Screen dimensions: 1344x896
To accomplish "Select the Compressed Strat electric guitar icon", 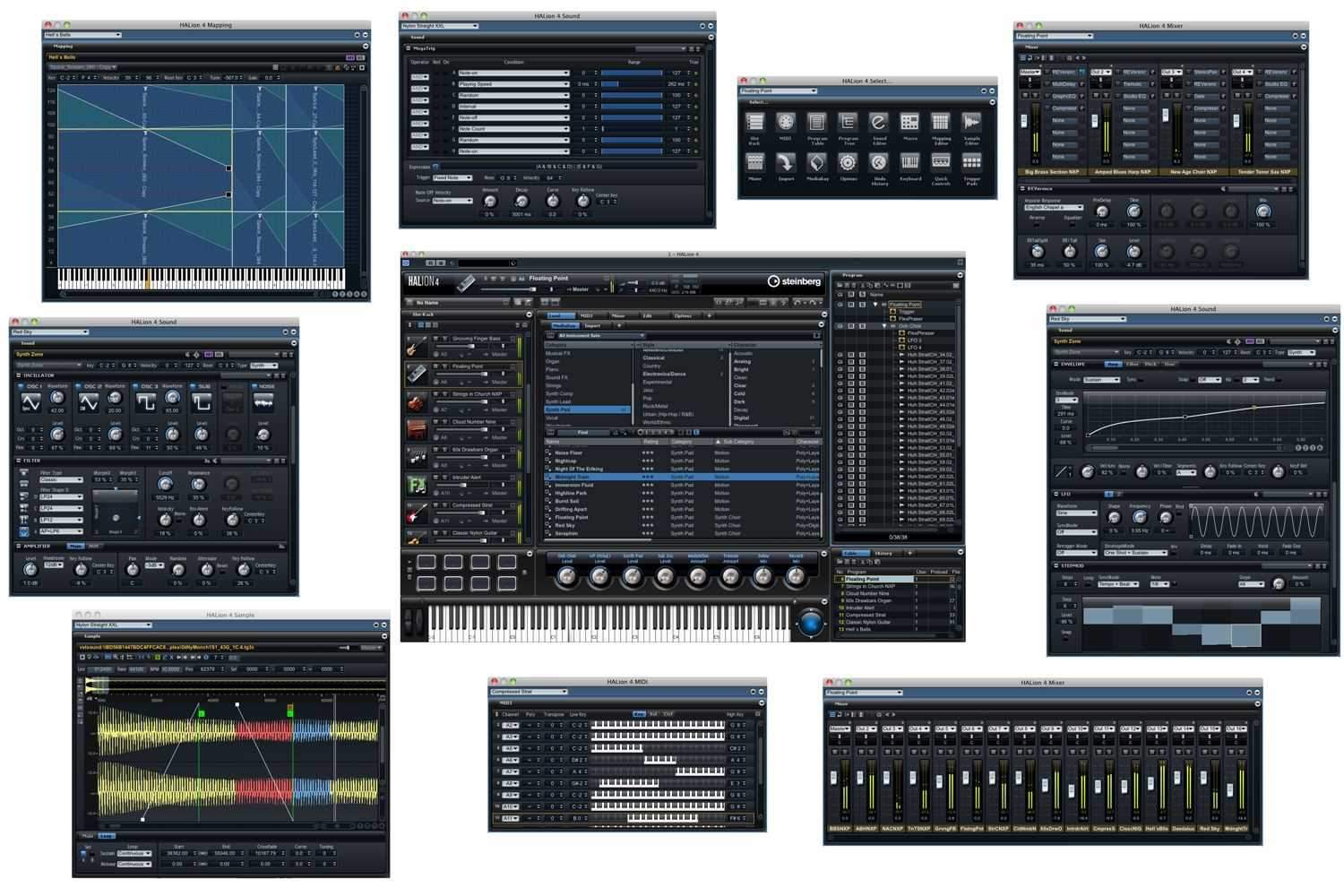I will point(417,513).
